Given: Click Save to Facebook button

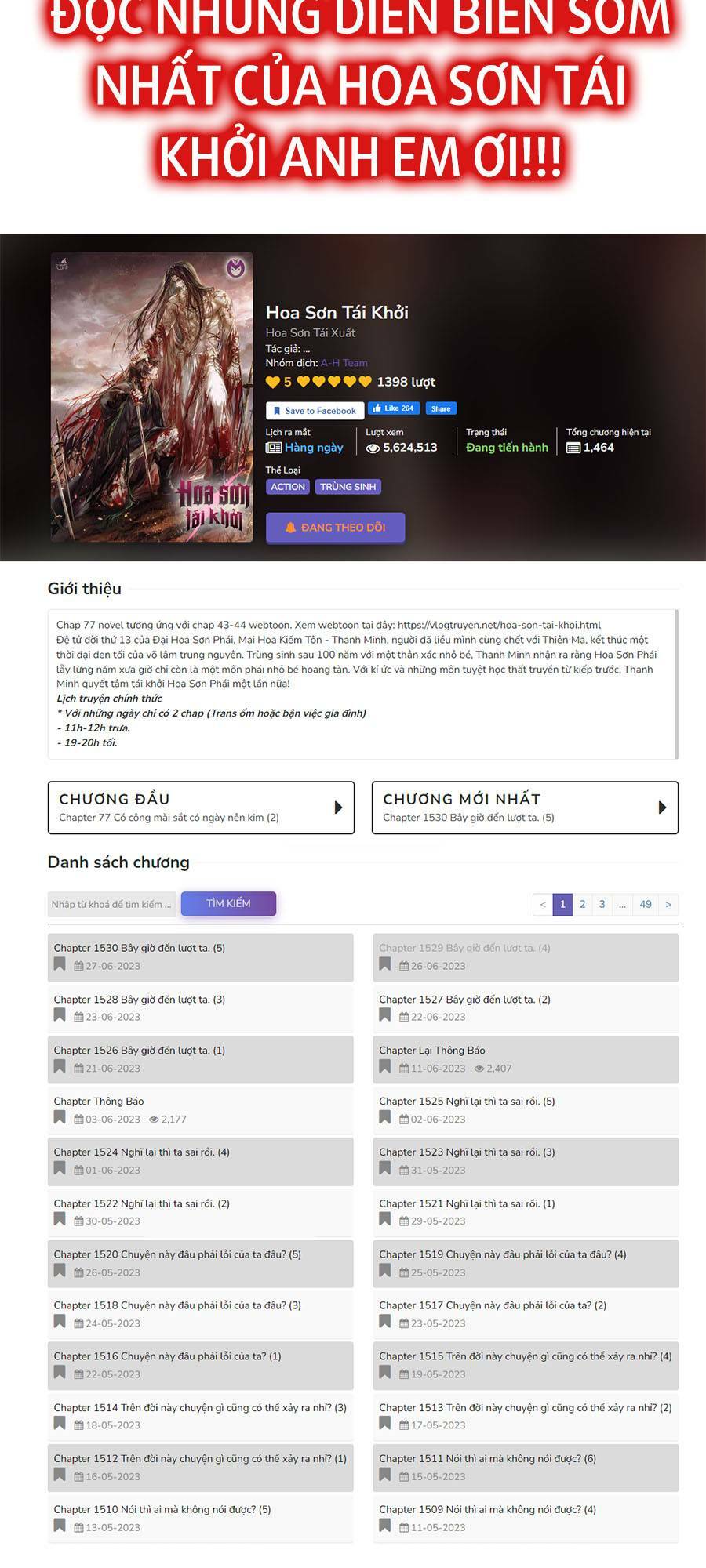Looking at the screenshot, I should point(314,410).
